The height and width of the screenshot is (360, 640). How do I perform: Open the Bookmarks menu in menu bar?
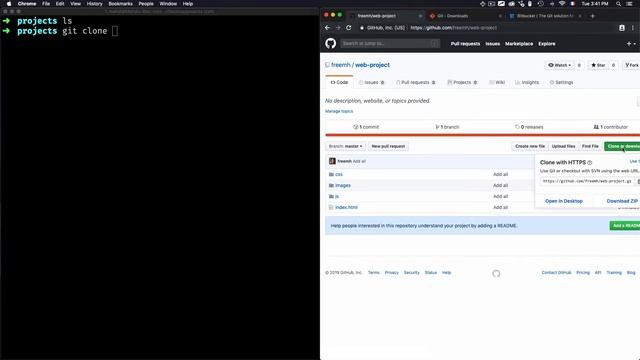pyautogui.click(x=120, y=4)
